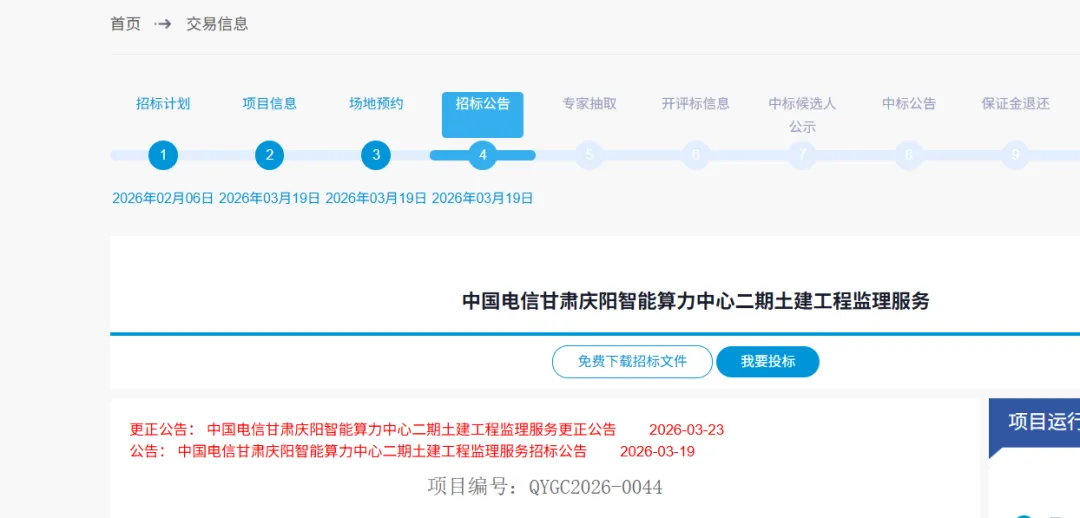Screen dimensions: 1080x518
Task: Select the active 招标公告 step tab
Action: (483, 114)
